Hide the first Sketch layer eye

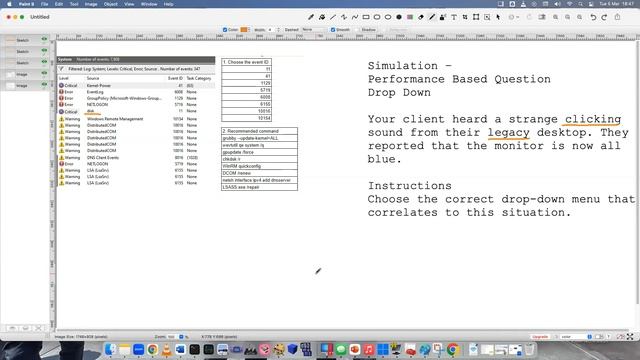pyautogui.click(x=44, y=39)
